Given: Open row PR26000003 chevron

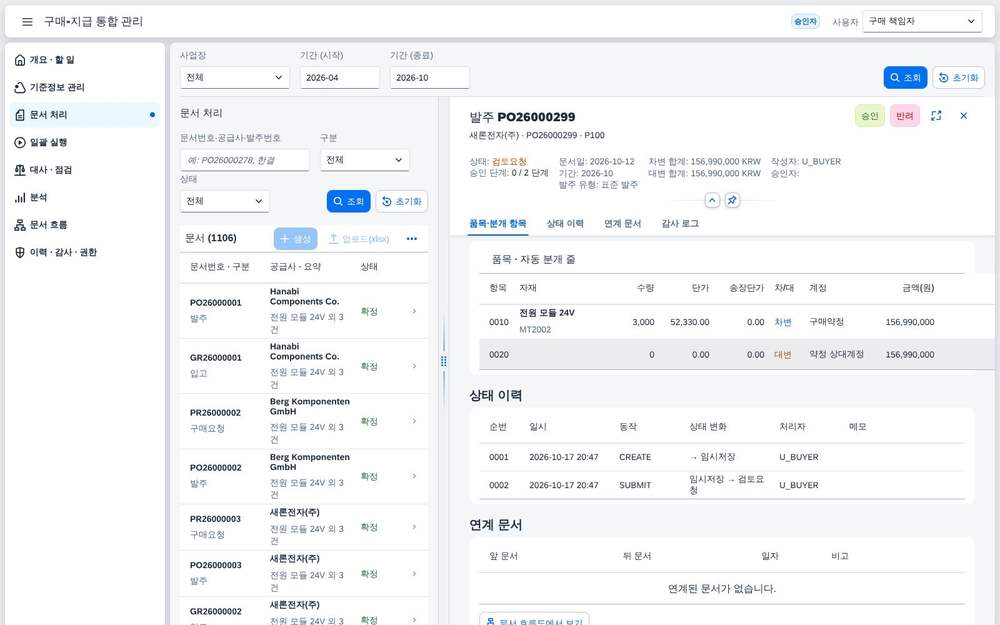Looking at the screenshot, I should 415,527.
